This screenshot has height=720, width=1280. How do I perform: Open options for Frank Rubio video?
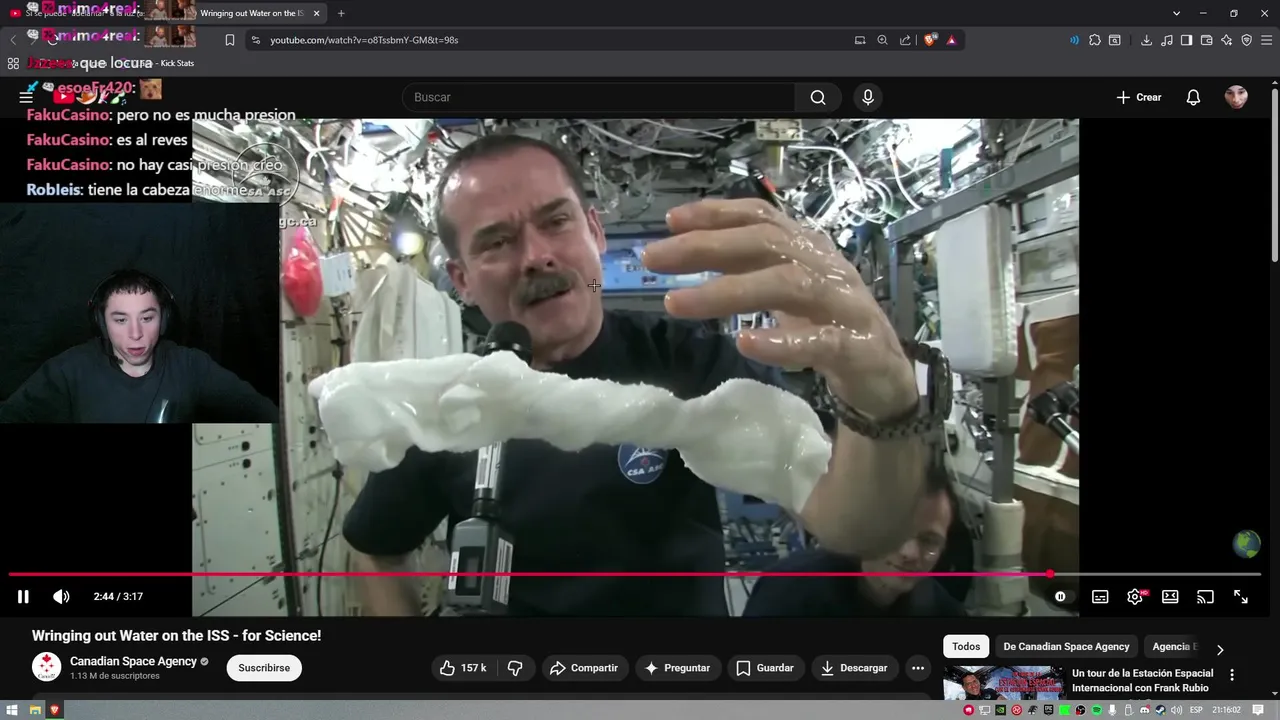(1232, 675)
